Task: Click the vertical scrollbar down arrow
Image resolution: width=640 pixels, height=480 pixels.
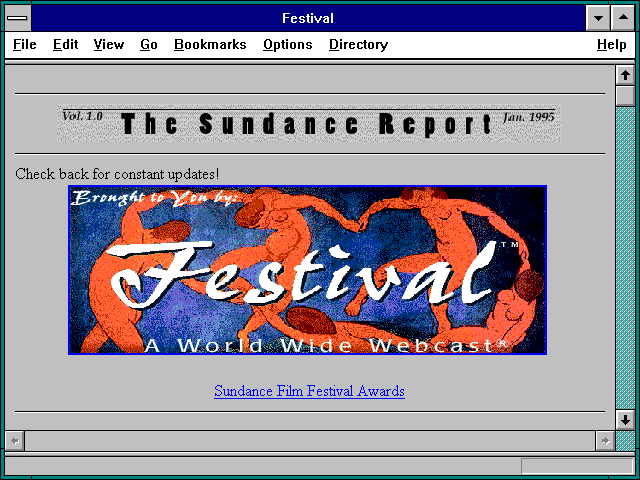Action: 625,420
